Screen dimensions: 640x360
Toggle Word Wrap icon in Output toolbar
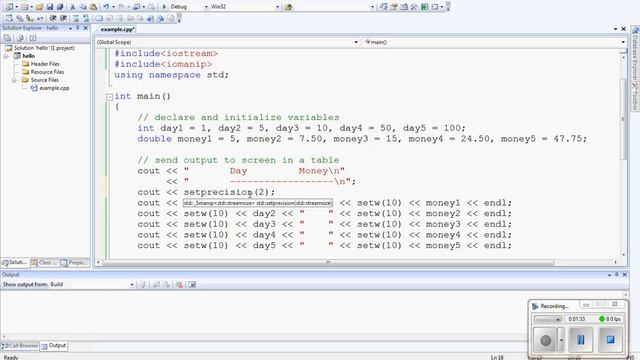pos(192,284)
